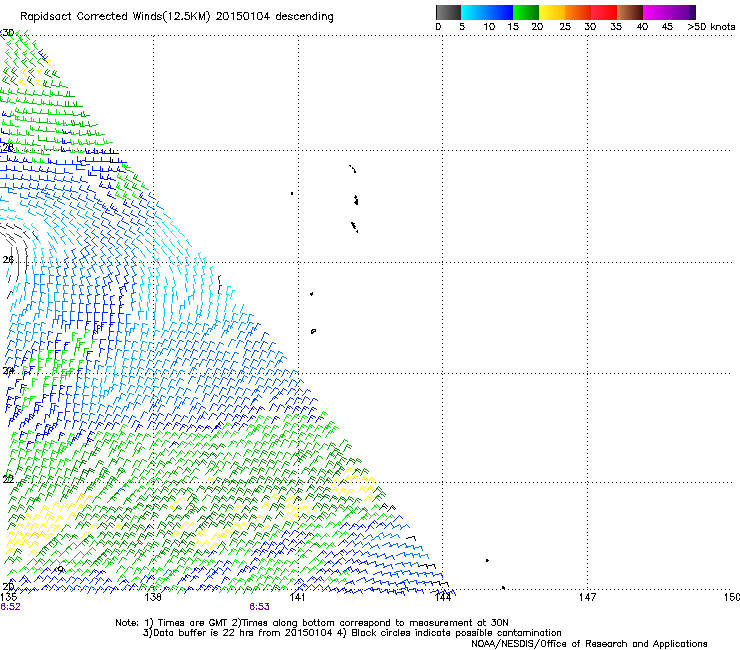740x650 pixels.
Task: Click the latitude label '22'
Action: coord(8,480)
